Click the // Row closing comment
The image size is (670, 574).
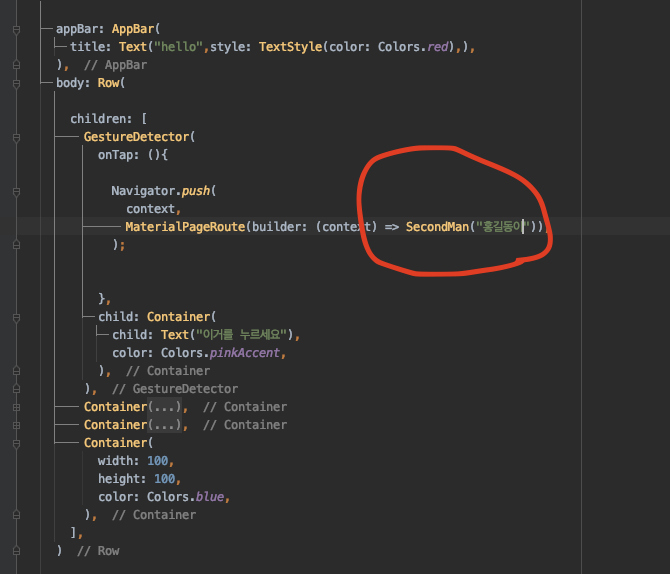point(98,551)
